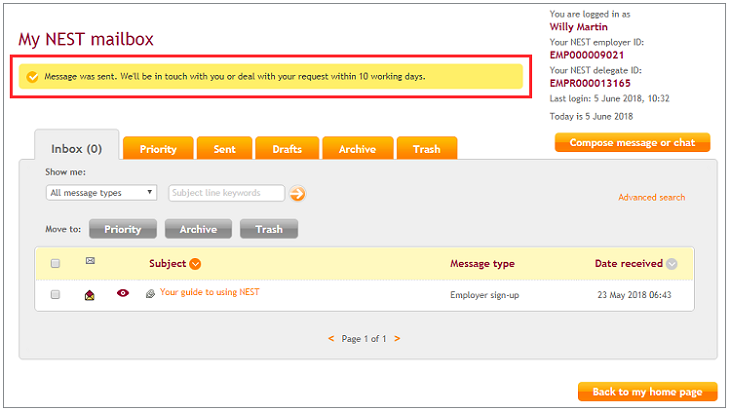Open the Sent tab
Screen dimensions: 730x412
point(224,149)
